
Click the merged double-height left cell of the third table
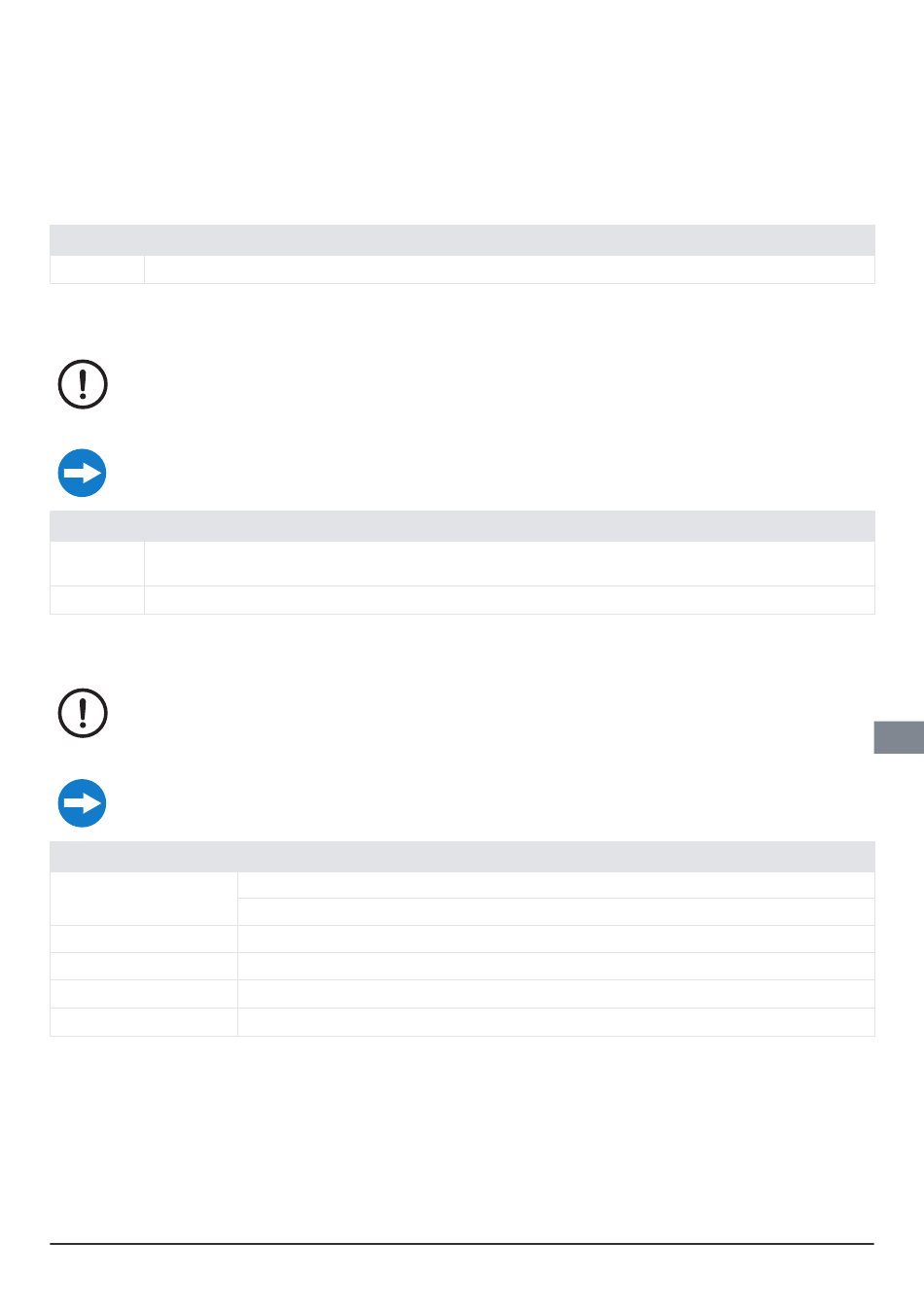pos(144,899)
